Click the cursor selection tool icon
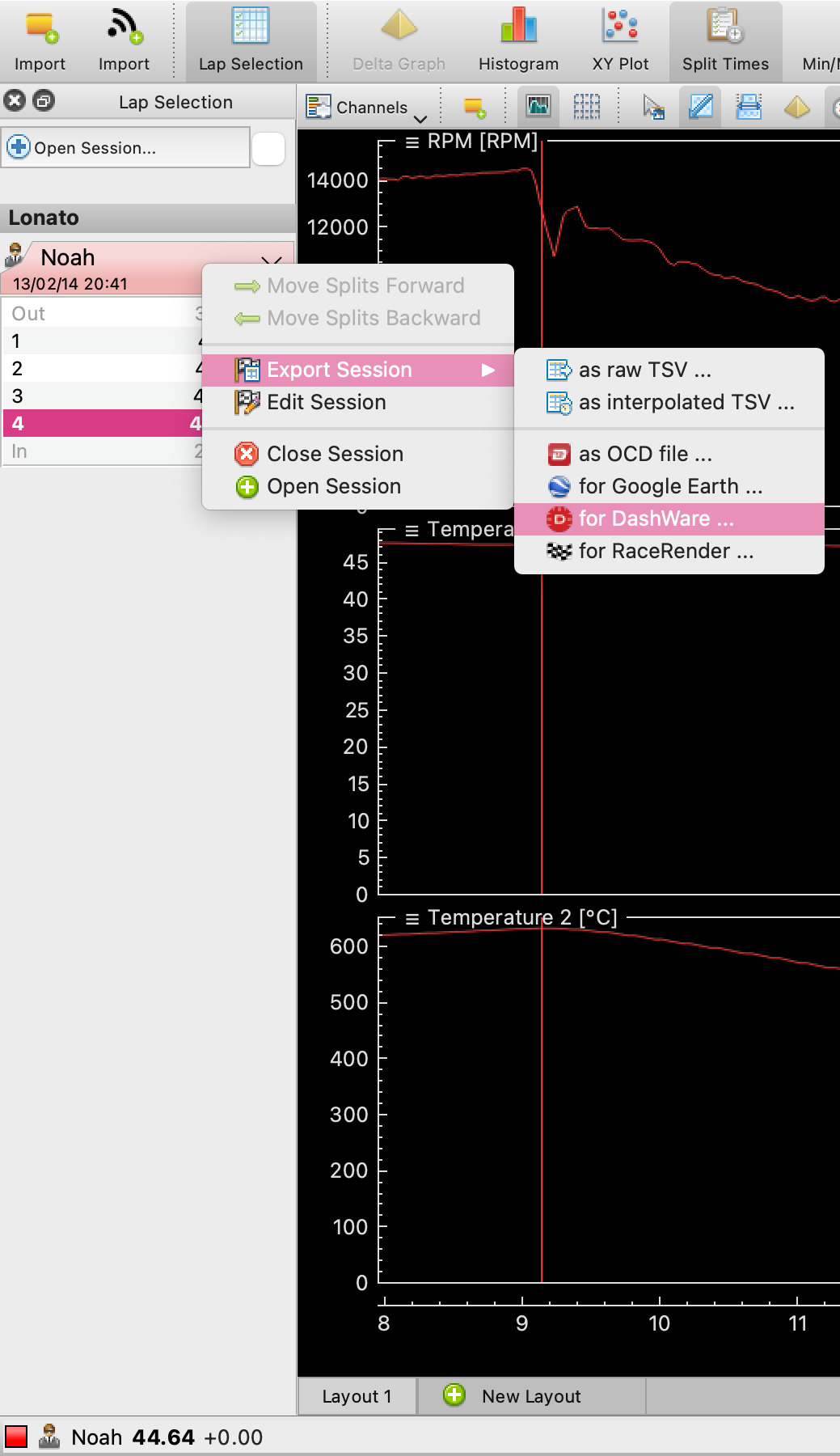Image resolution: width=840 pixels, height=1456 pixels. [652, 107]
